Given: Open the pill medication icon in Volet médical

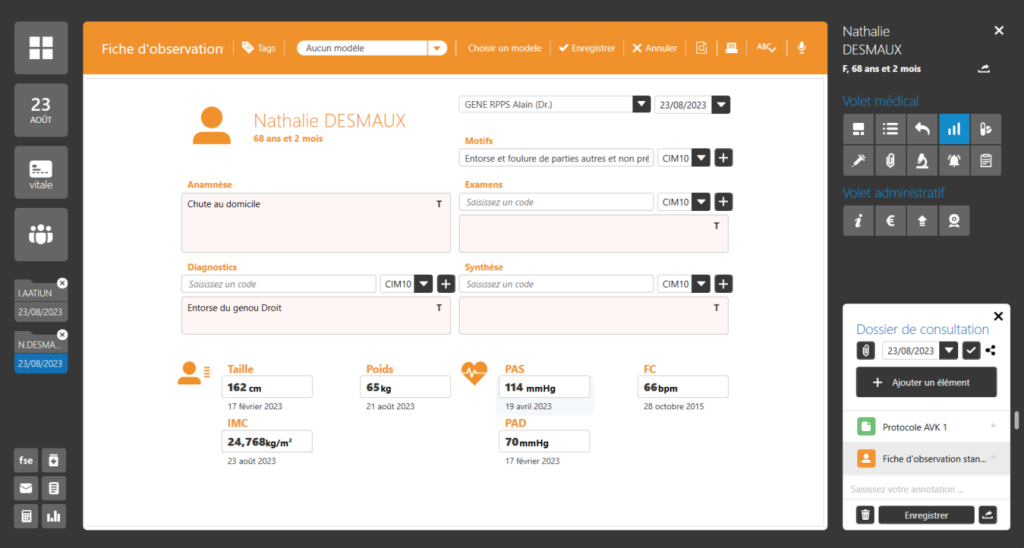Looking at the screenshot, I should pos(986,128).
